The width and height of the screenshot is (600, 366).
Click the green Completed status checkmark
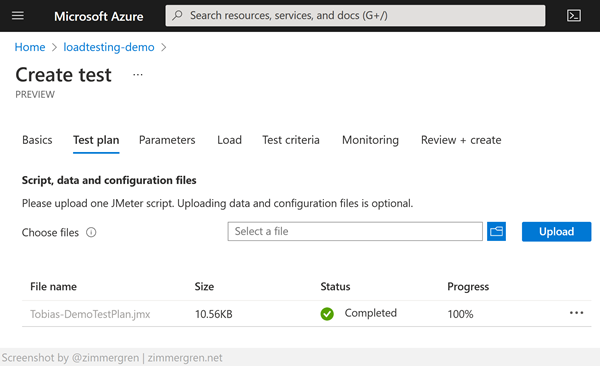point(327,314)
